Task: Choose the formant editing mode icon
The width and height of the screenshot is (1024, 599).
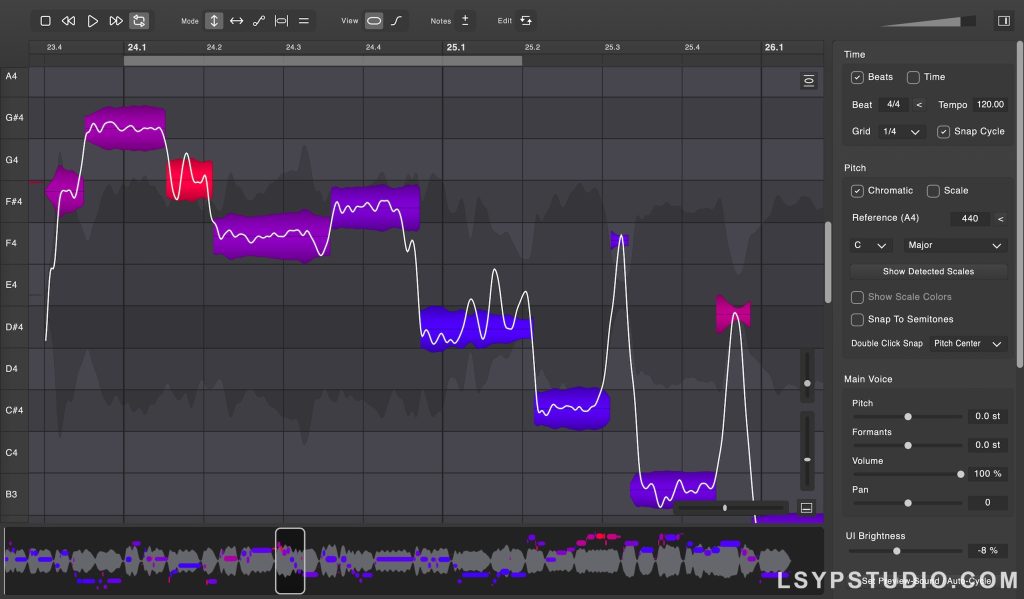Action: point(281,20)
